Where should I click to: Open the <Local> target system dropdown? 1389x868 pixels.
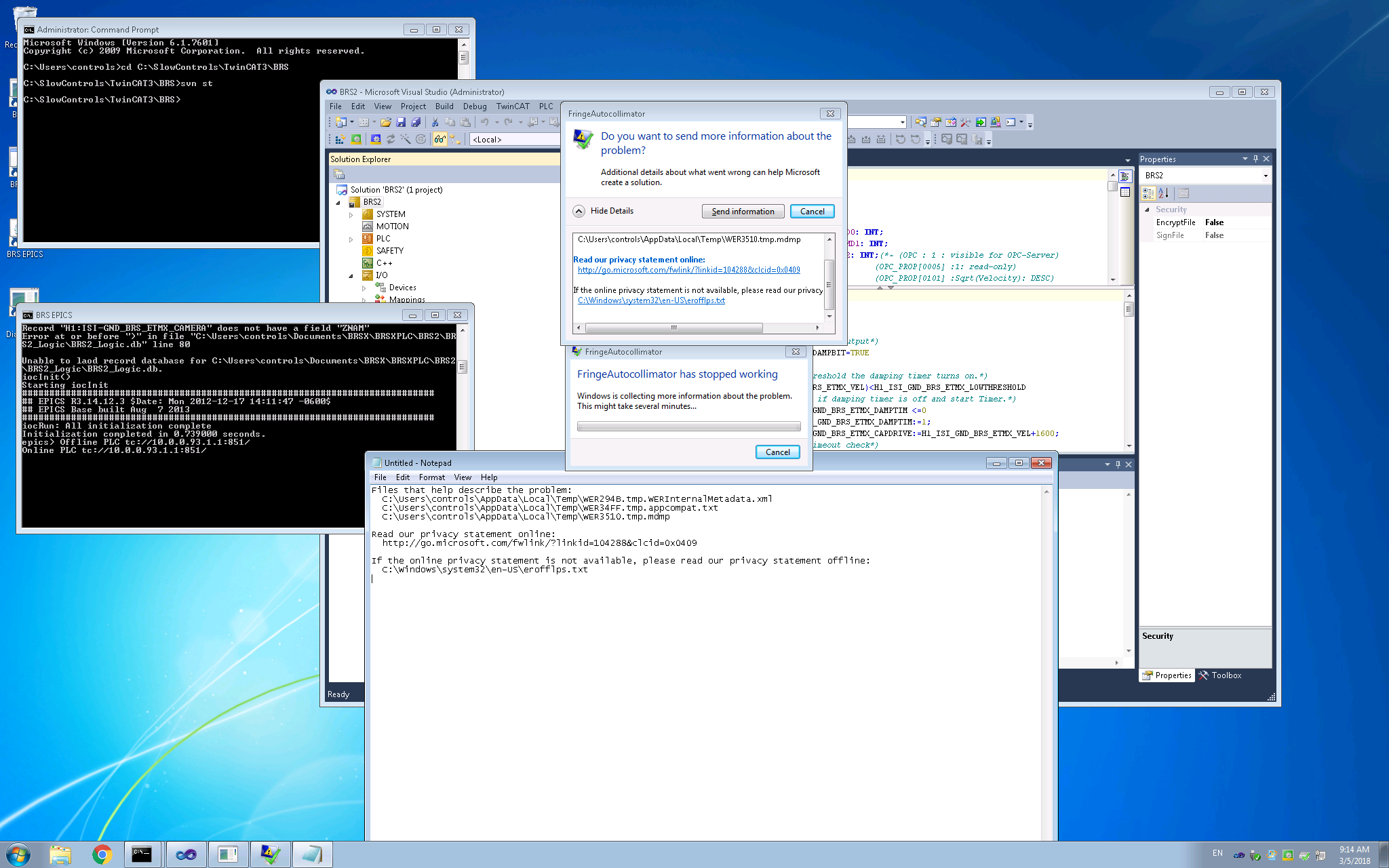click(515, 139)
